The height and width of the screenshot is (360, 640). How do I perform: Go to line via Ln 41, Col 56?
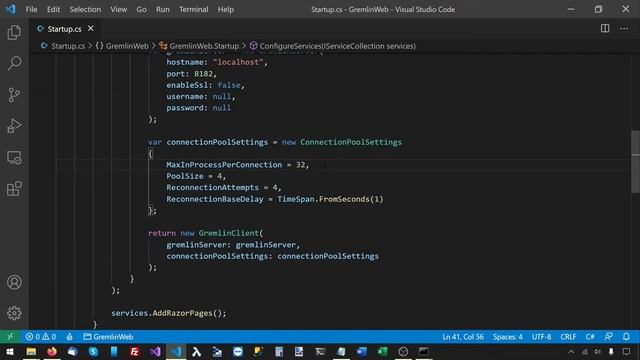(463, 337)
